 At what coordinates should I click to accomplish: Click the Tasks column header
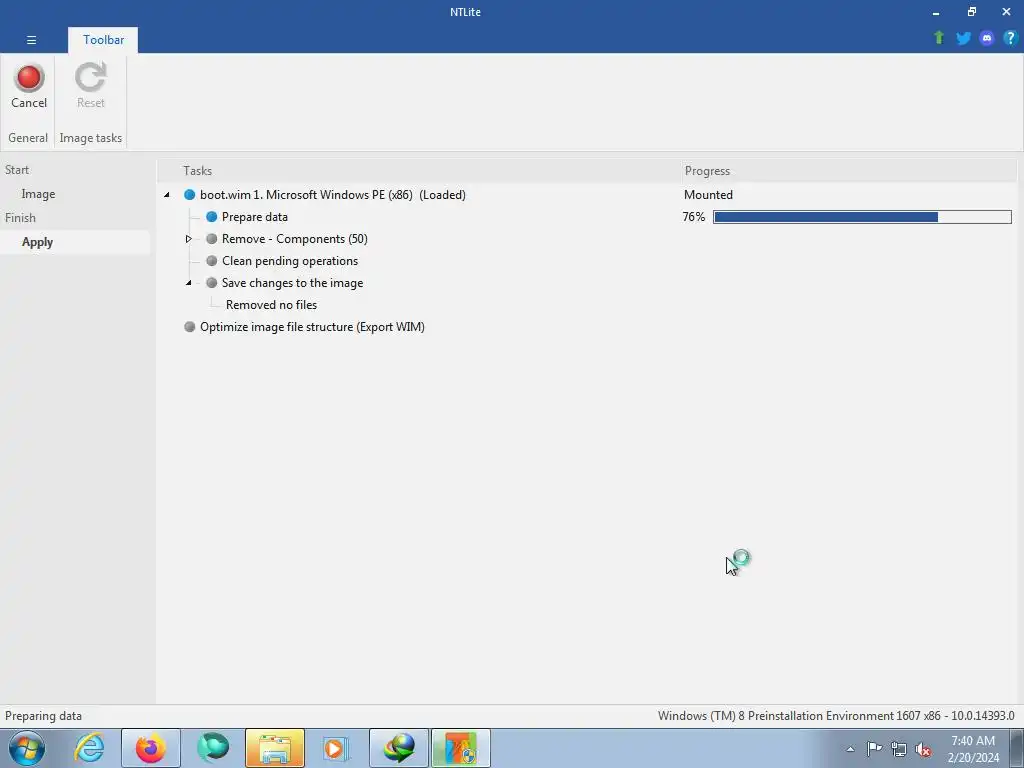(197, 171)
